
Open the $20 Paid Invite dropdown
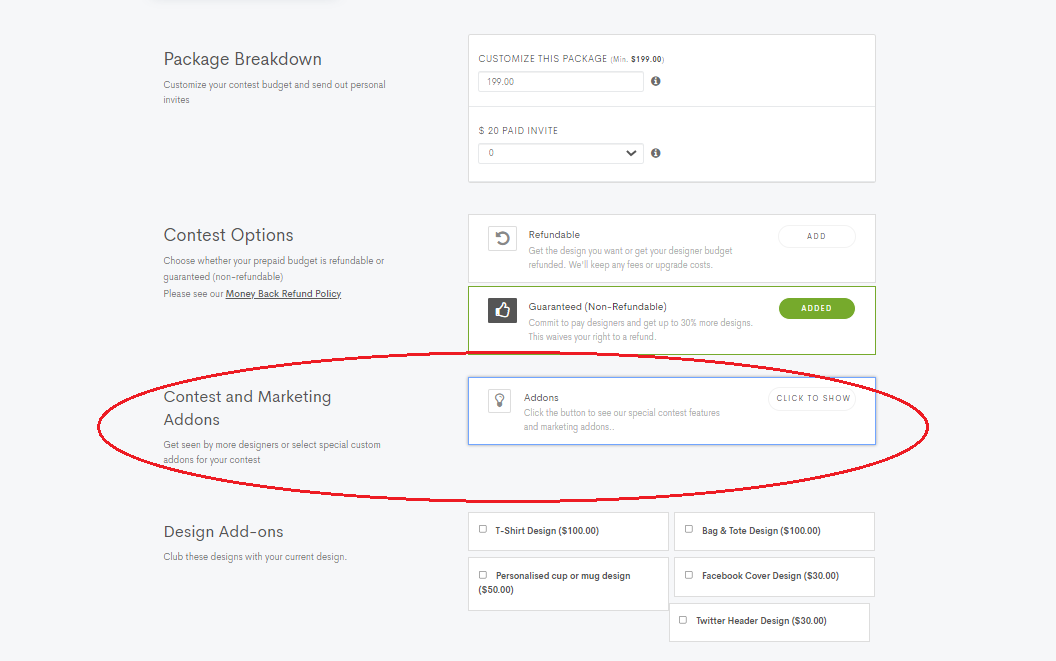coord(560,153)
